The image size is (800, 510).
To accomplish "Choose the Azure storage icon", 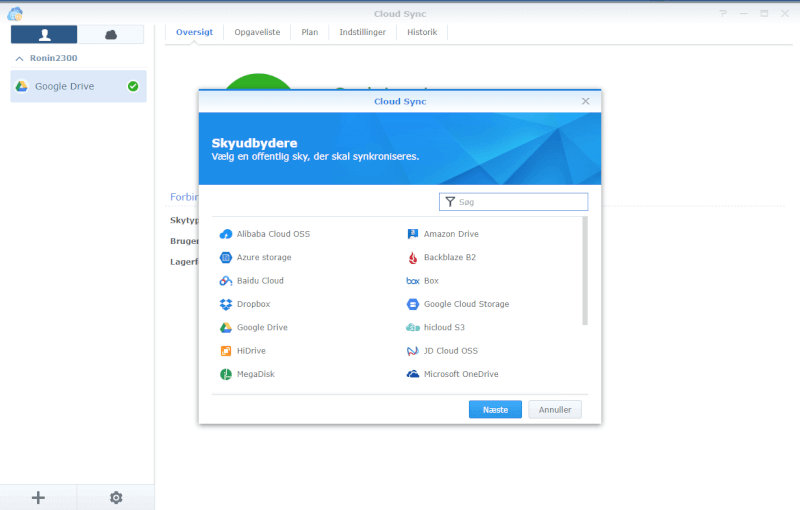I will click(226, 258).
